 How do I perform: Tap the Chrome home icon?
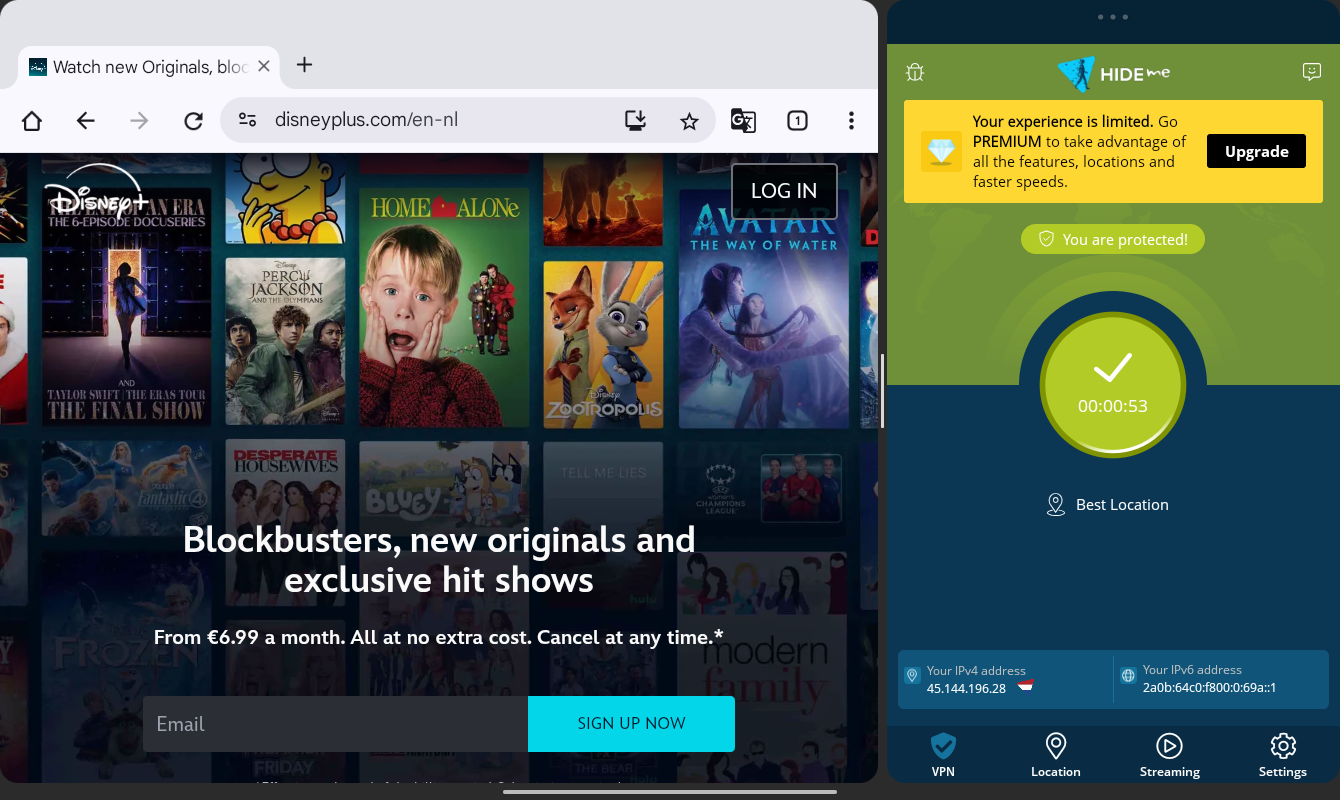[x=32, y=121]
